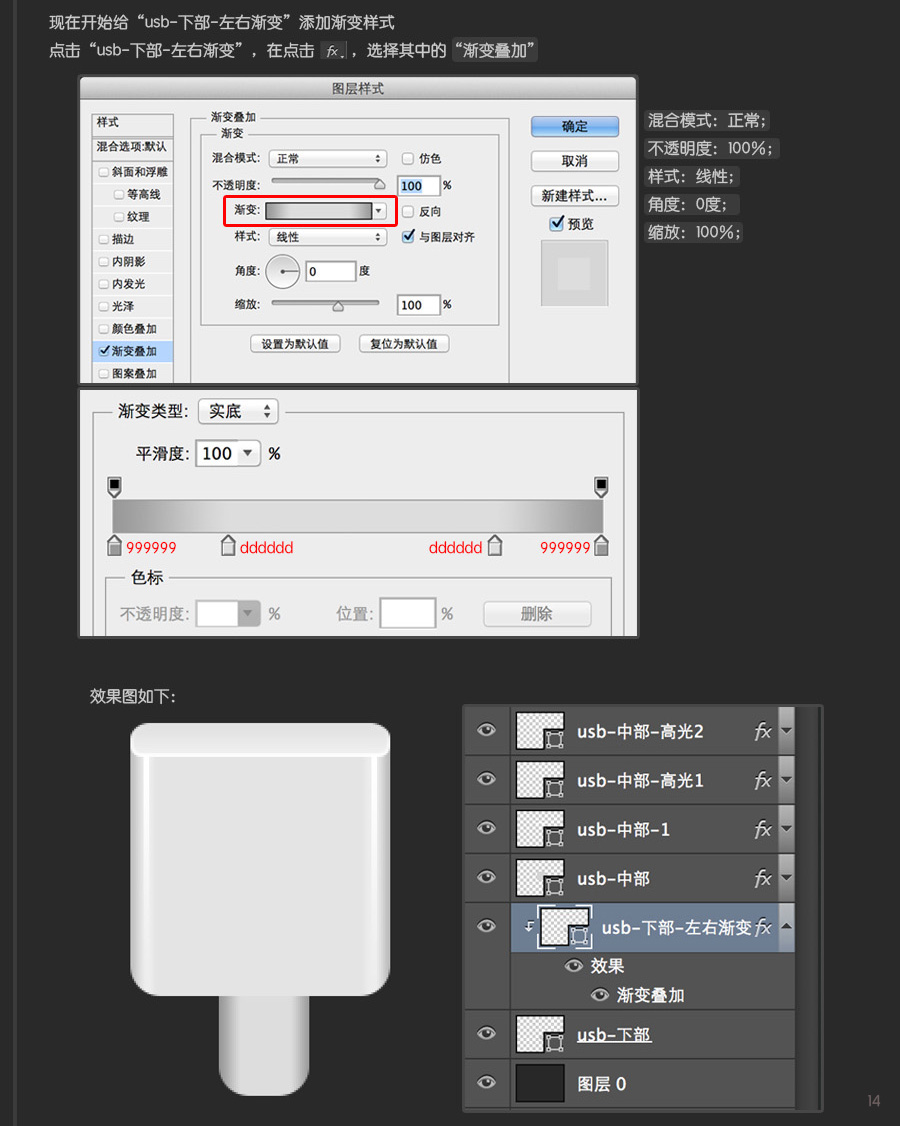Click the fx icon in the instruction text
This screenshot has height=1126, width=900.
pos(333,51)
